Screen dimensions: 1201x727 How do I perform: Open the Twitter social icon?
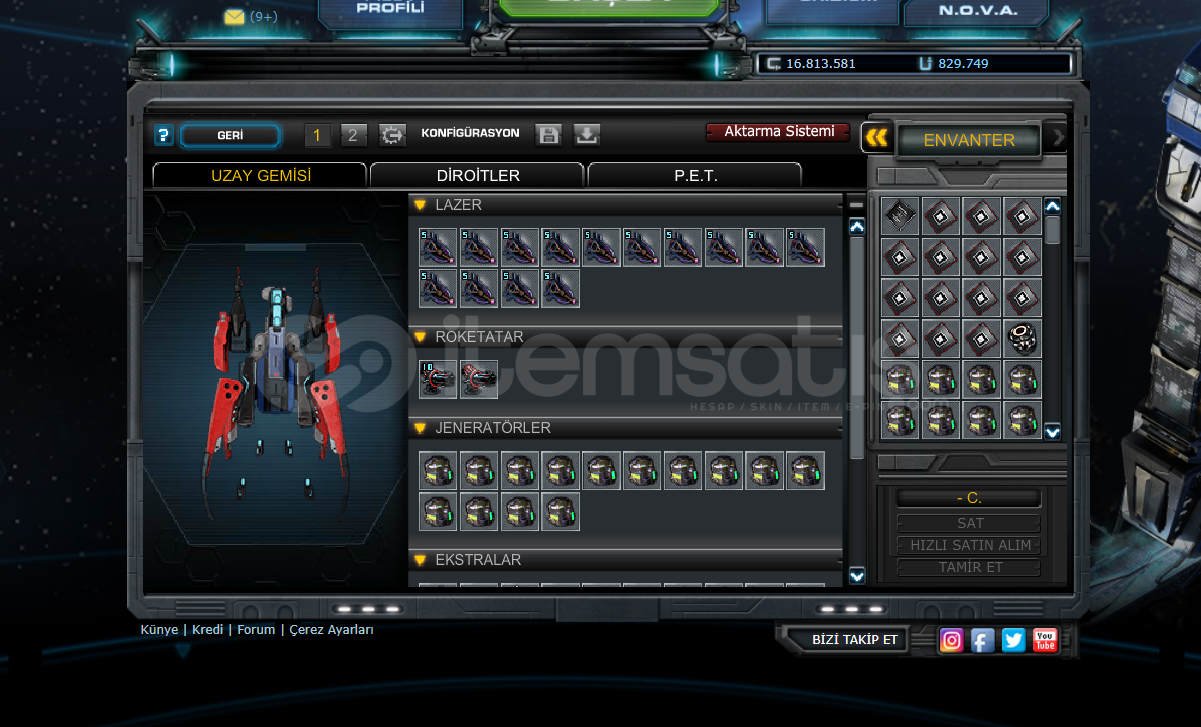[x=1014, y=640]
